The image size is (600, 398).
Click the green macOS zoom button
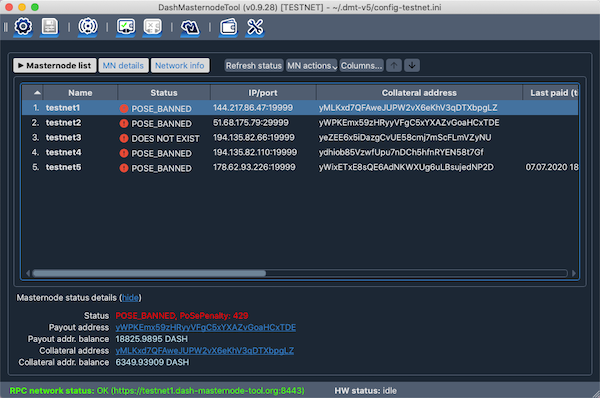35,7
